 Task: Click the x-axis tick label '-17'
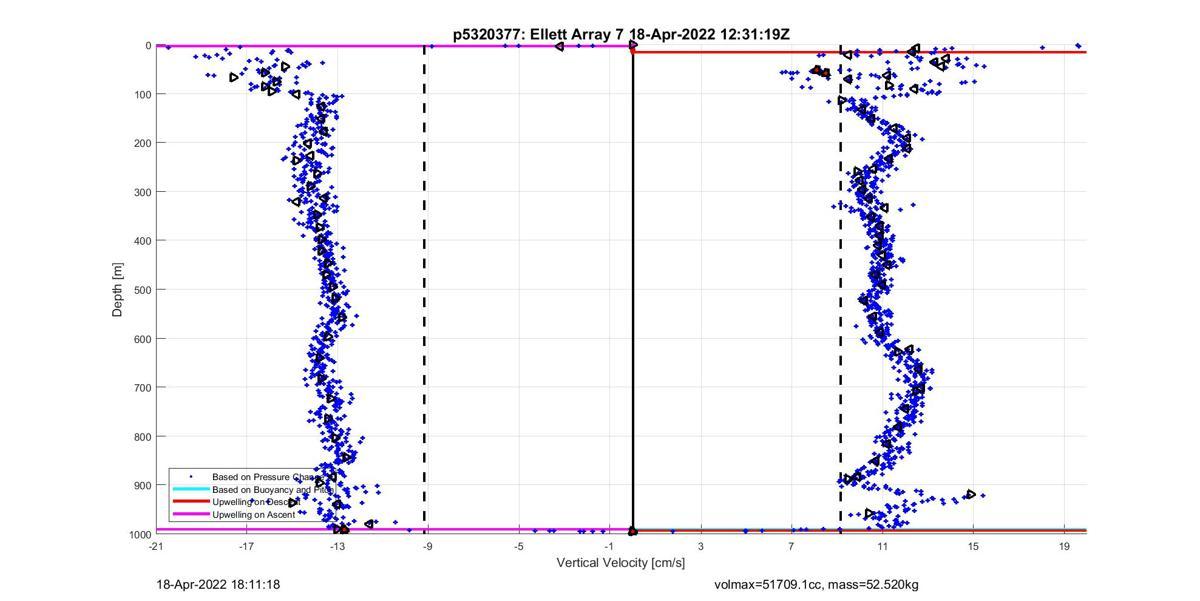246,546
